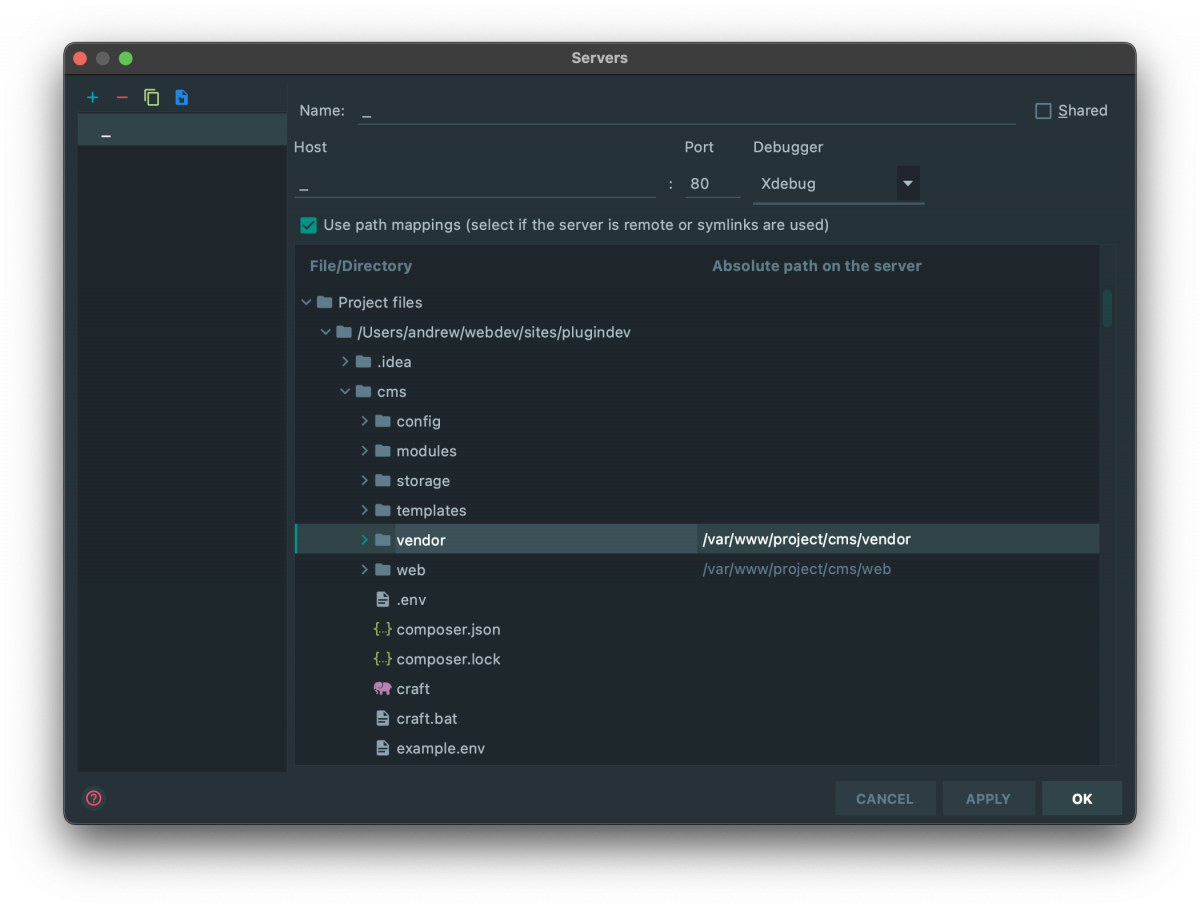This screenshot has height=909, width=1200.
Task: Click the Host input field
Action: [x=475, y=184]
